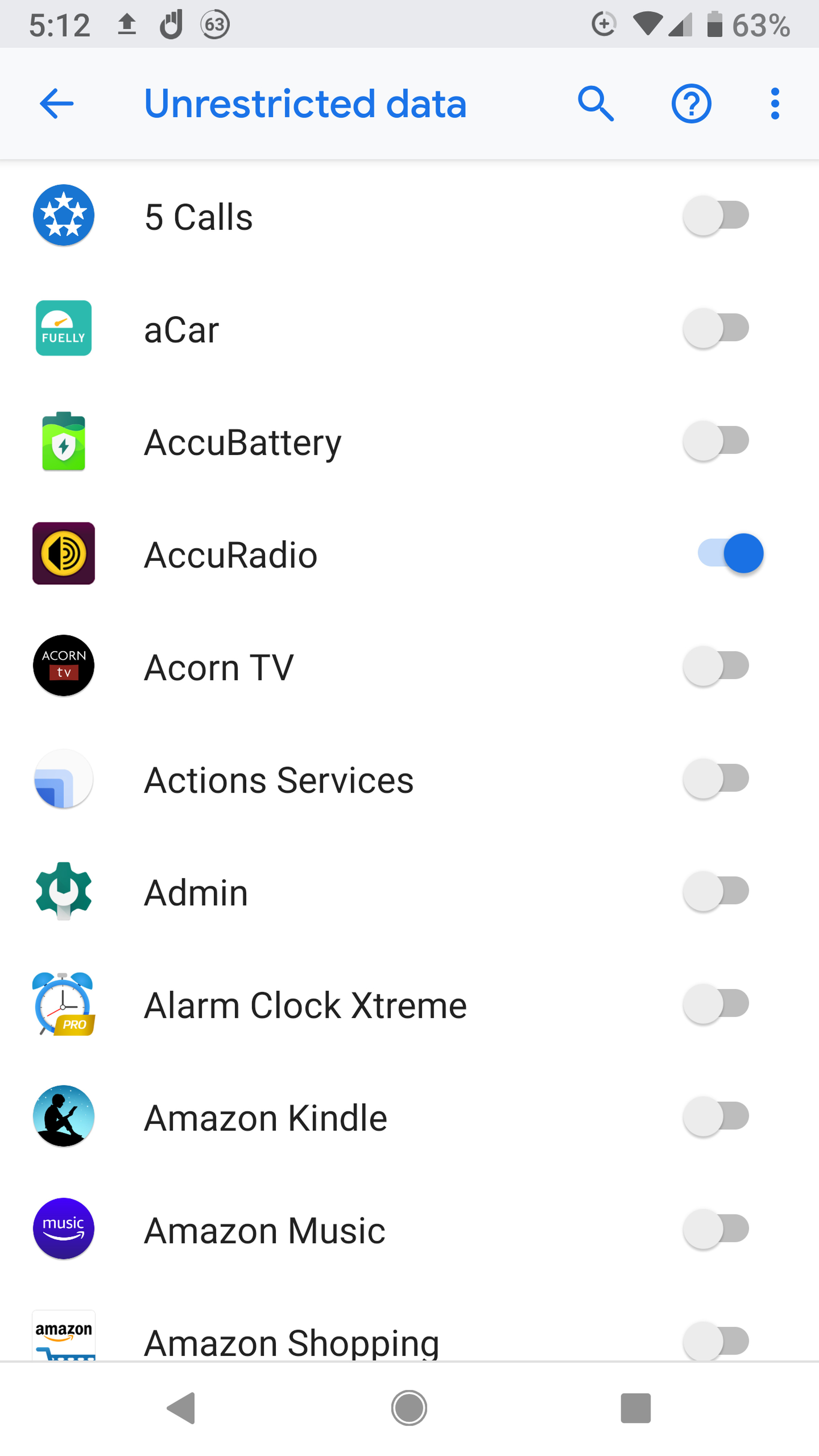The height and width of the screenshot is (1456, 819).
Task: Tap the Amazon Kindle app icon
Action: (x=63, y=1115)
